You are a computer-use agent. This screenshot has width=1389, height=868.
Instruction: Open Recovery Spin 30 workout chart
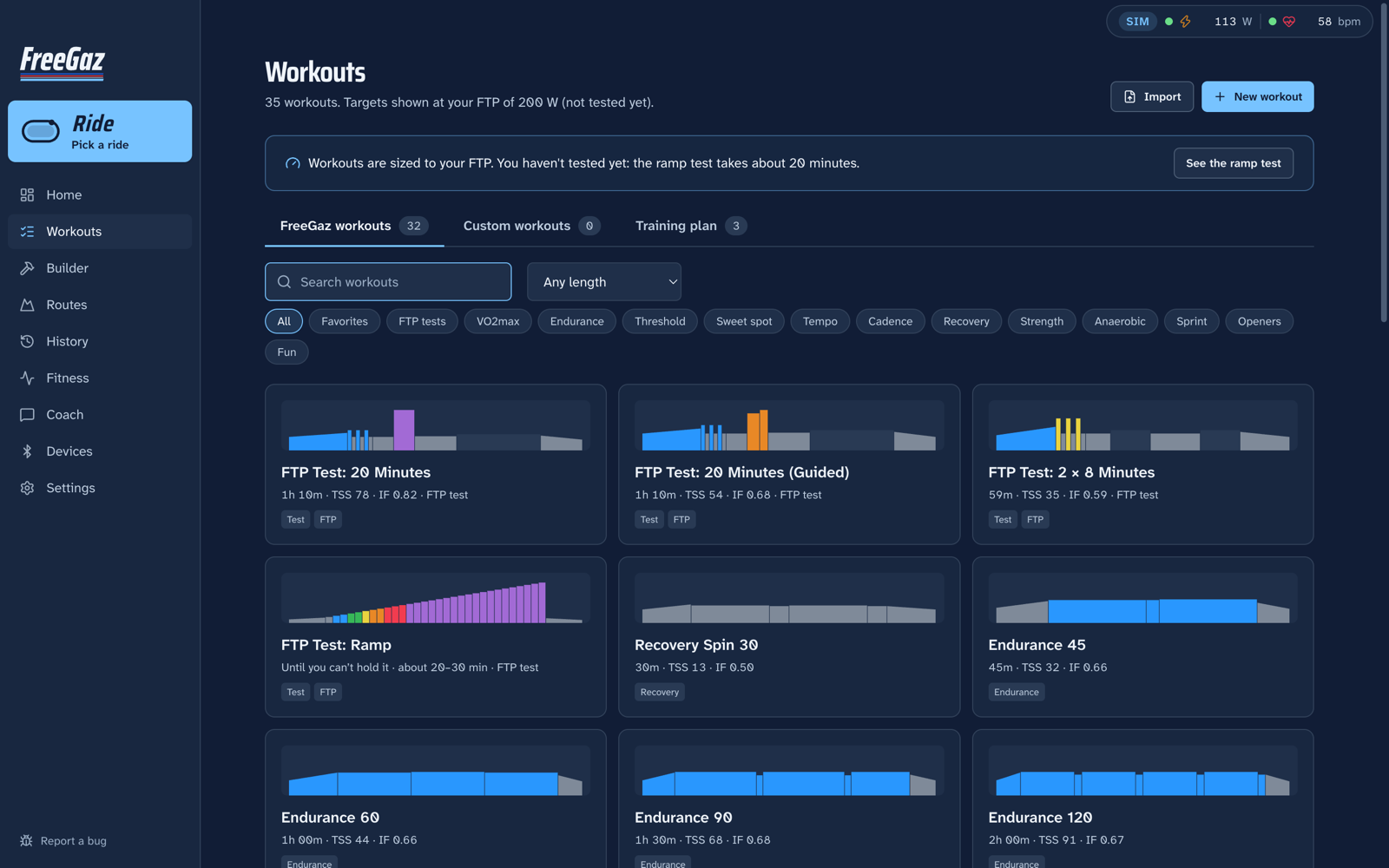[789, 598]
